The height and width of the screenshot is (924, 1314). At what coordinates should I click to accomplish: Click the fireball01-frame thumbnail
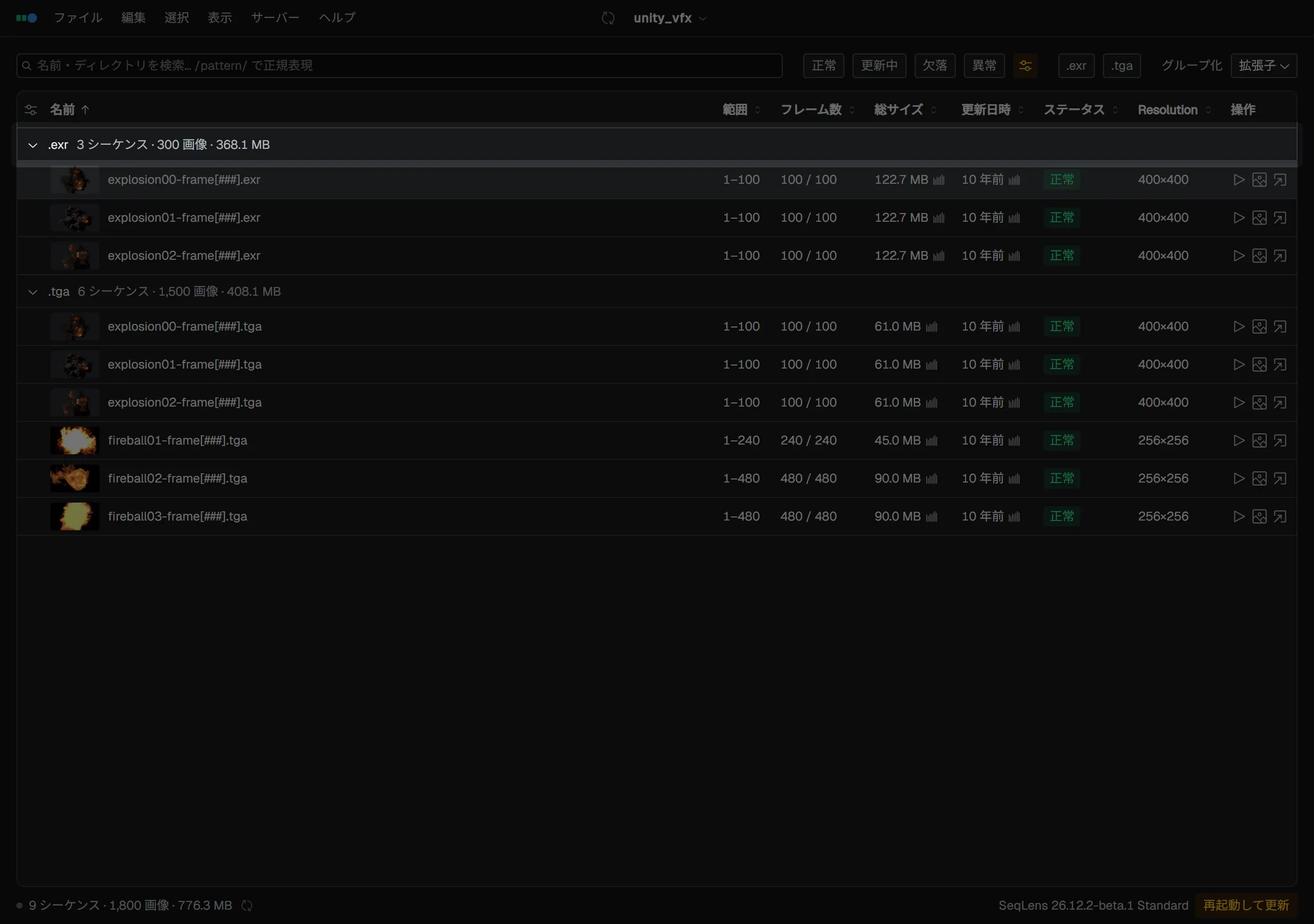tap(74, 440)
